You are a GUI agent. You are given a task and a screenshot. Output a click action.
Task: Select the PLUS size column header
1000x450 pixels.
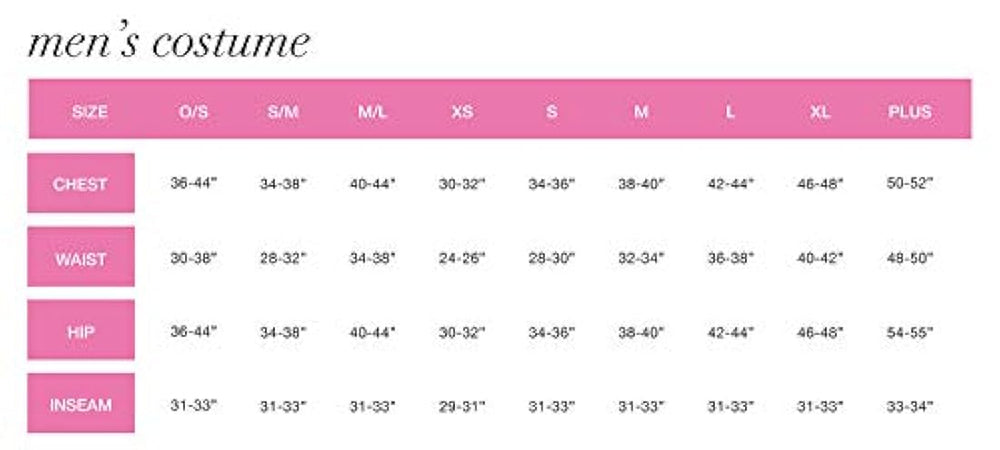point(909,111)
